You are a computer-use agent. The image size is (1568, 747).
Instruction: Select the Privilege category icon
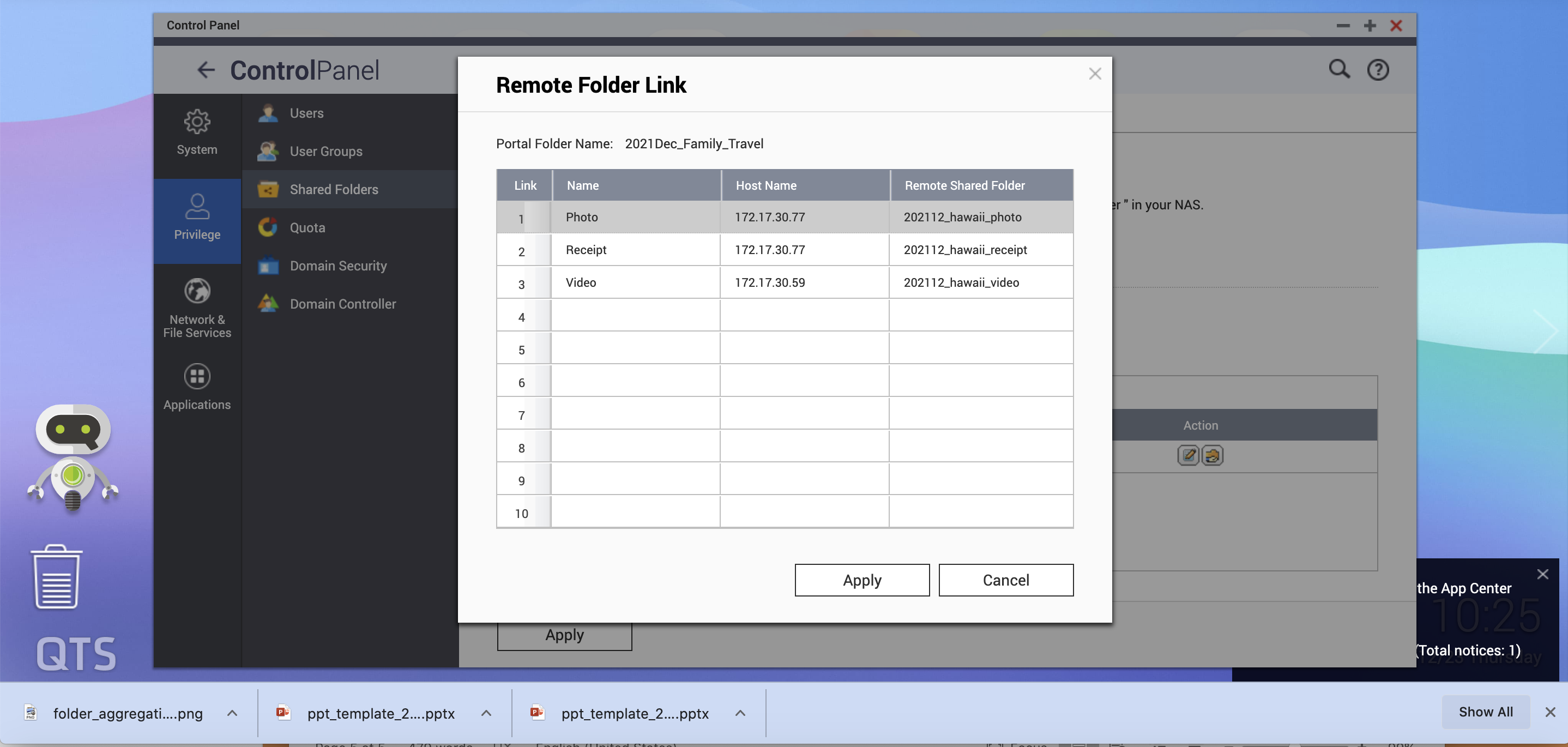[197, 207]
